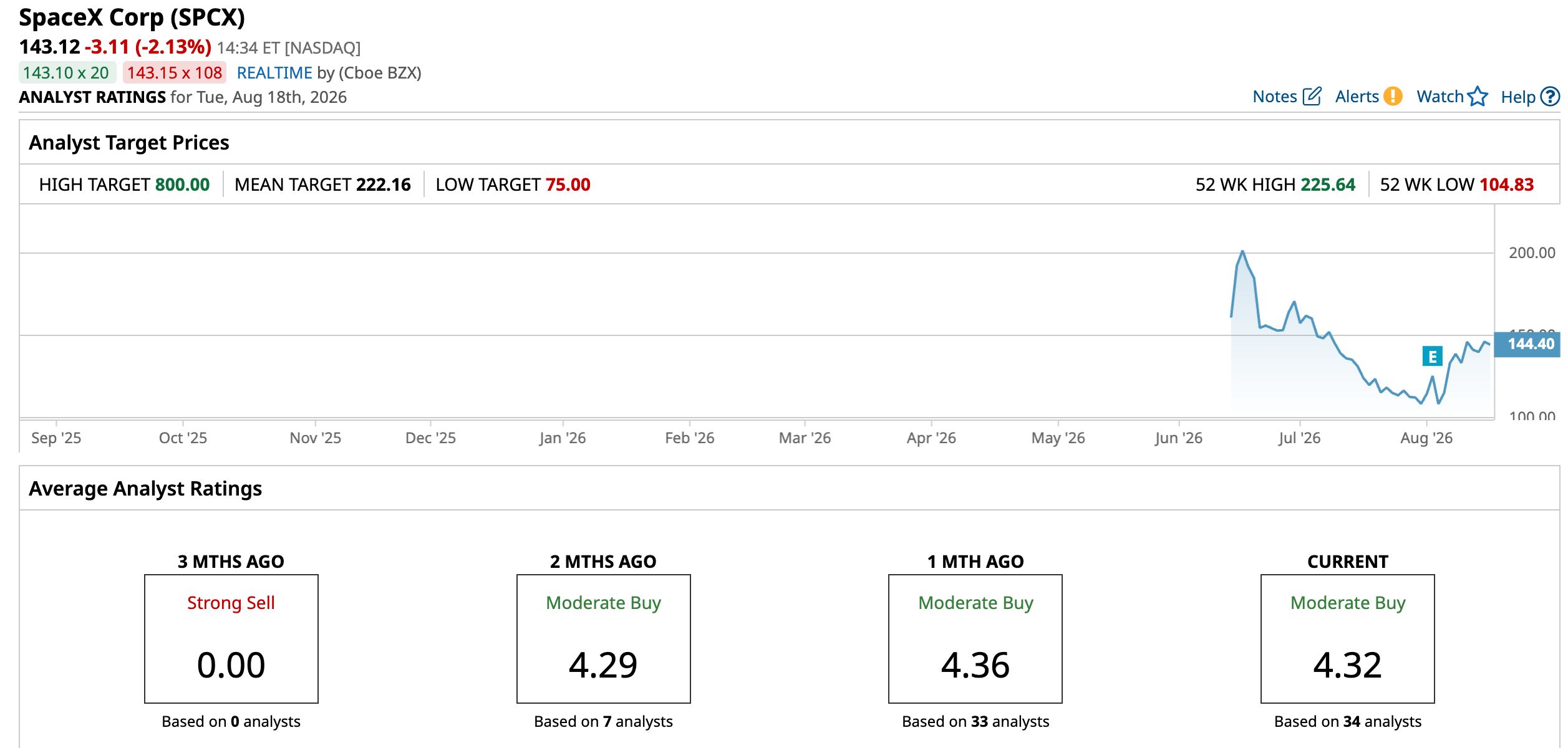
Task: Click the Jul '26 axis label
Action: [1299, 438]
